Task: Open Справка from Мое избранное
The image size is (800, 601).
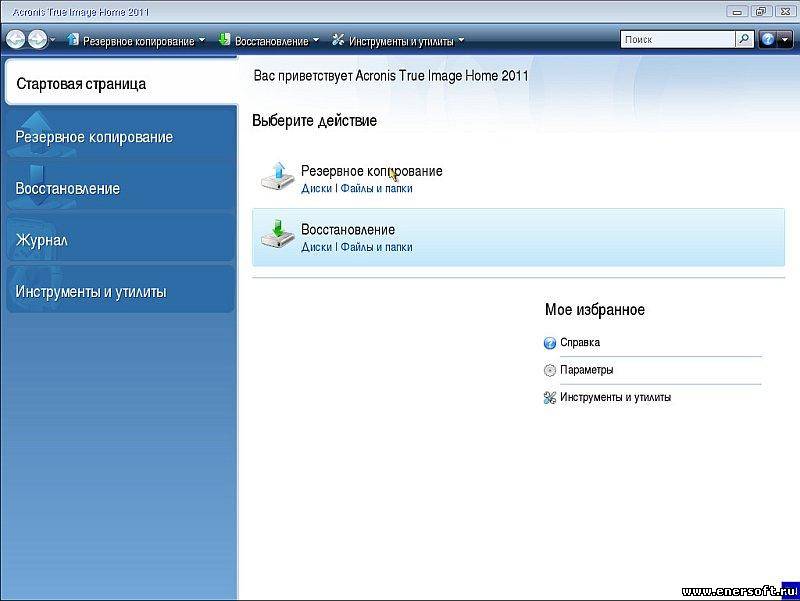Action: [580, 342]
